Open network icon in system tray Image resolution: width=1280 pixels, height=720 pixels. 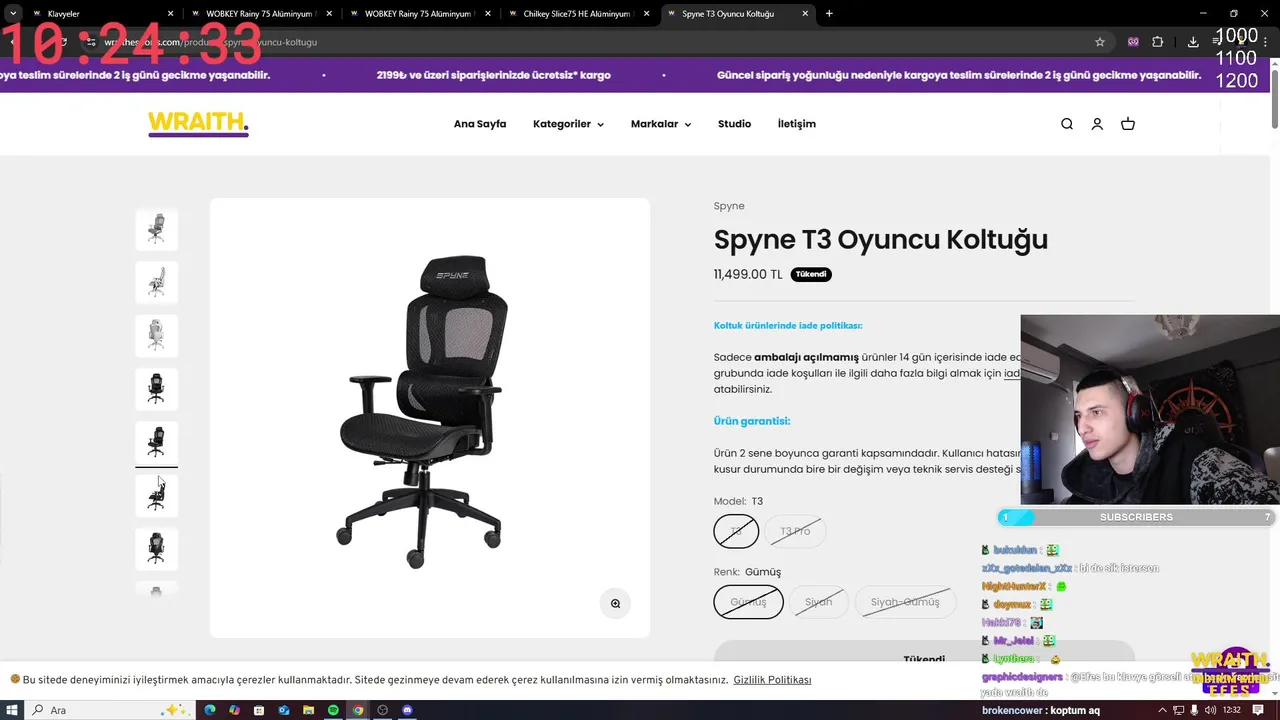coord(1177,710)
